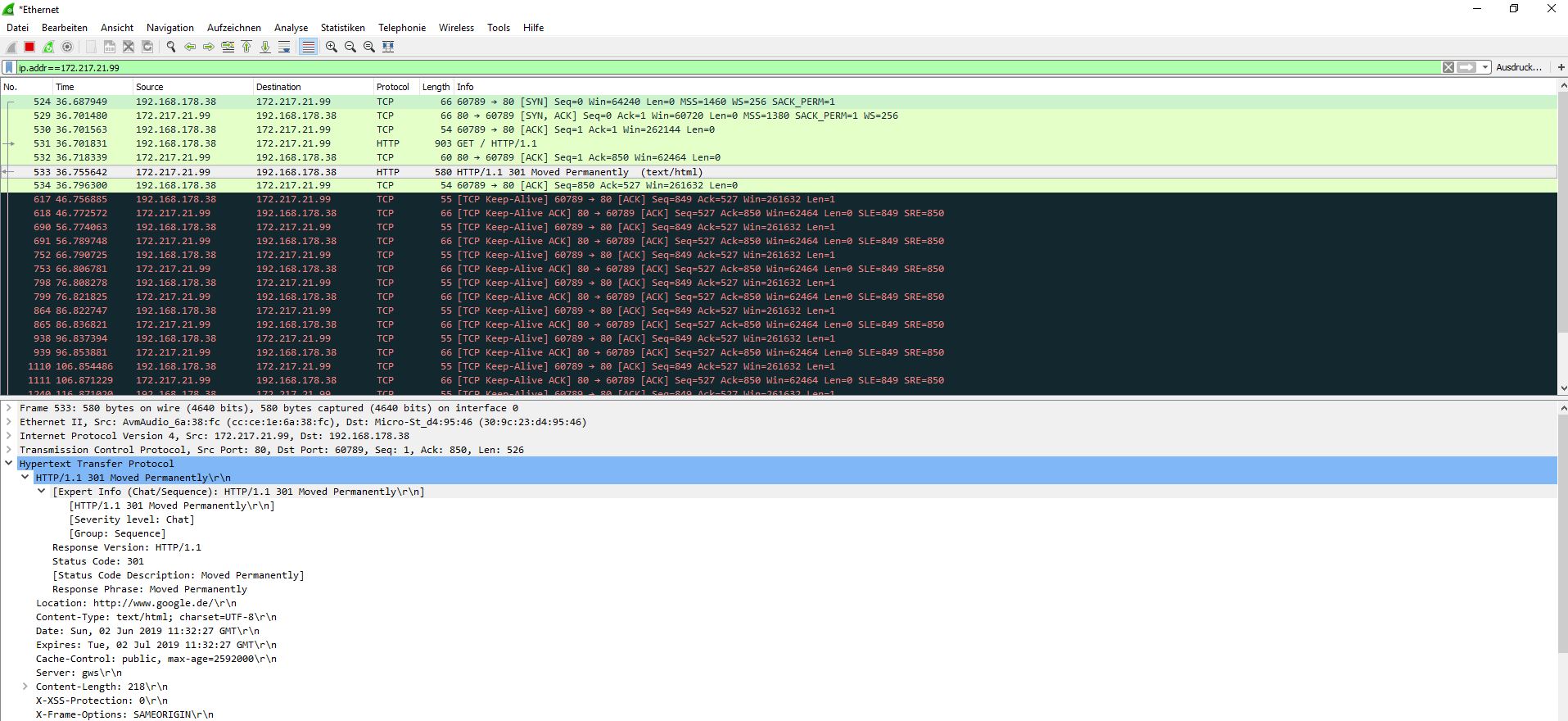Select packet 524 with the SYN flag
The width and height of the screenshot is (1568, 721).
(779, 102)
